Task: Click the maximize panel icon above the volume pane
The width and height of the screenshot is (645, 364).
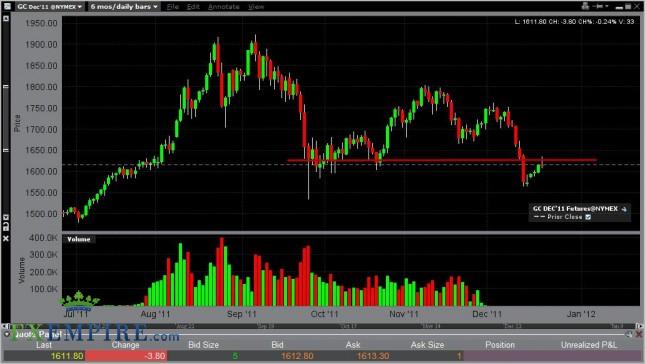Action: pyautogui.click(x=6, y=217)
